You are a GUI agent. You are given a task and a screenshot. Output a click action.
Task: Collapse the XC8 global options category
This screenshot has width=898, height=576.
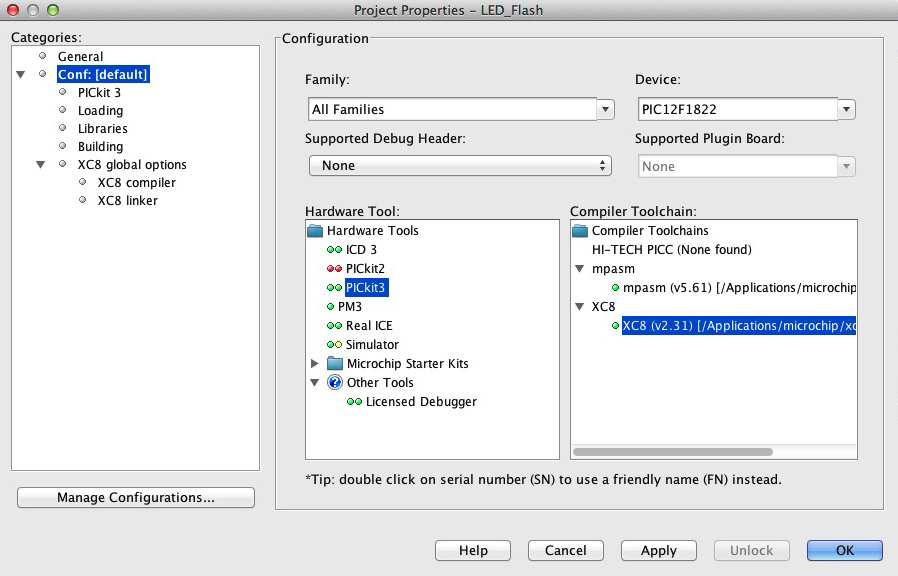coord(41,165)
